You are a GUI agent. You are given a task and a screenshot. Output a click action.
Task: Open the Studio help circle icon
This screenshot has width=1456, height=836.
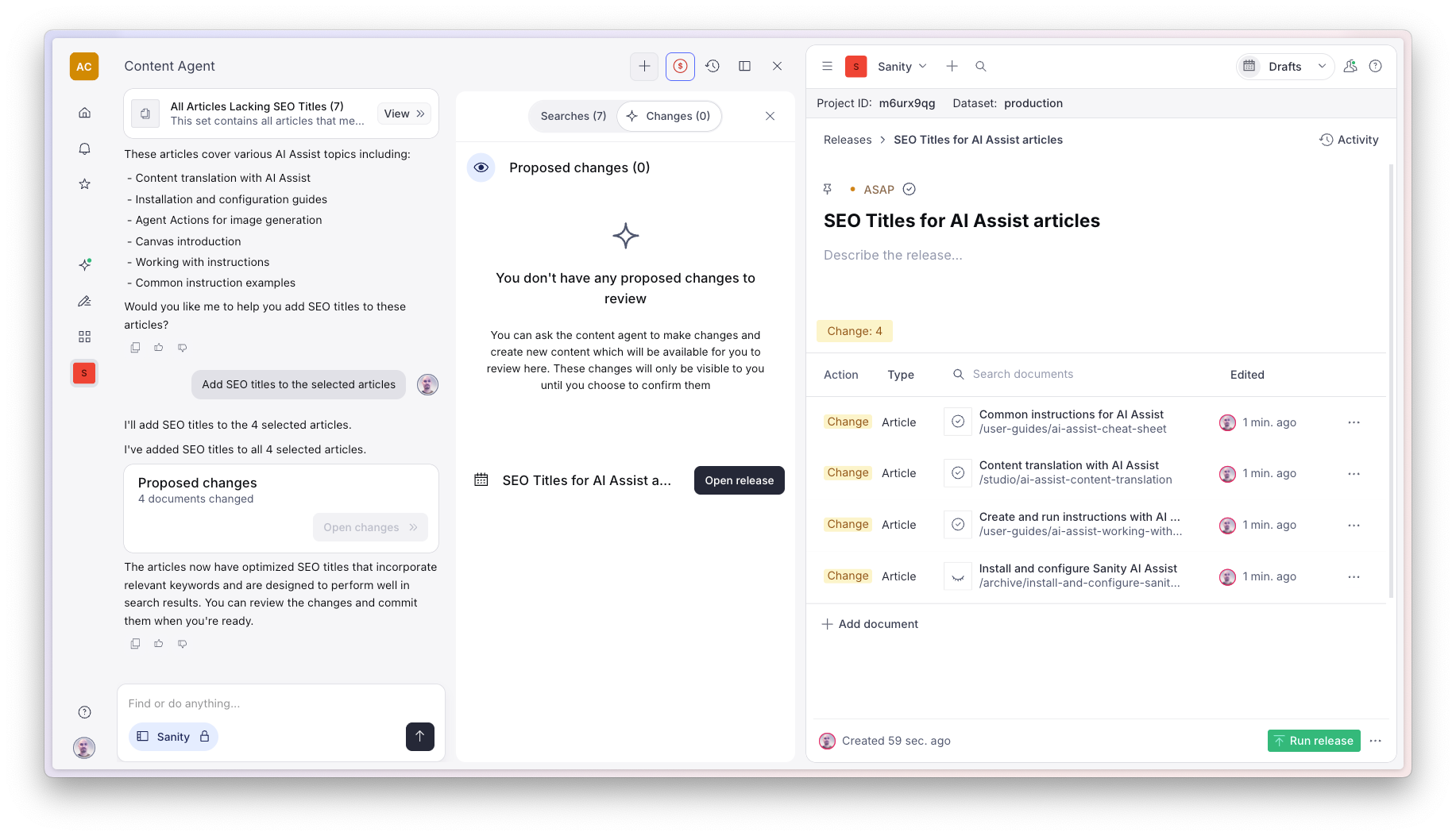[1376, 67]
